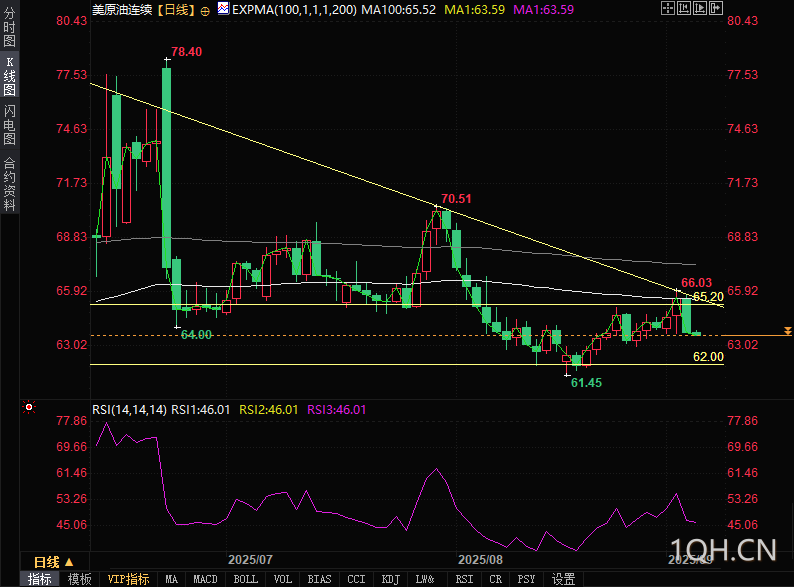Open the VIP指标 tab
Image resolution: width=794 pixels, height=587 pixels.
coord(128,579)
